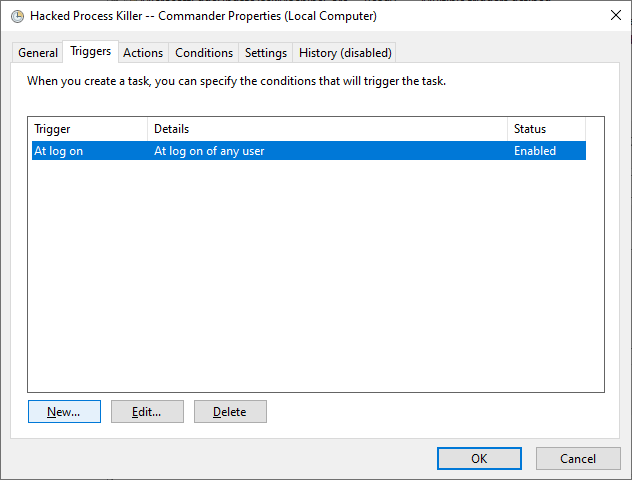Sort list by the Status column header
634x482 pixels.
pyautogui.click(x=546, y=129)
